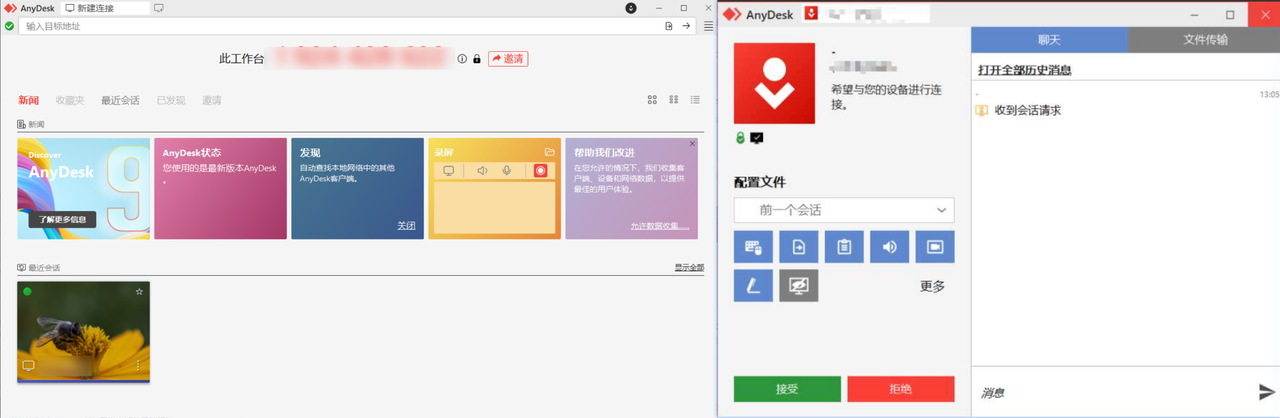Click the '收到会话请求' chat entry
Screen dimensions: 1280x418
click(x=1028, y=111)
